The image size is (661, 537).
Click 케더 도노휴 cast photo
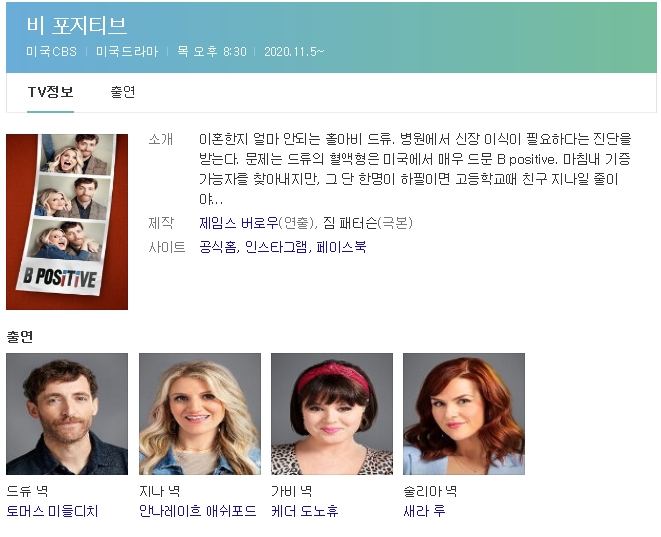click(331, 413)
